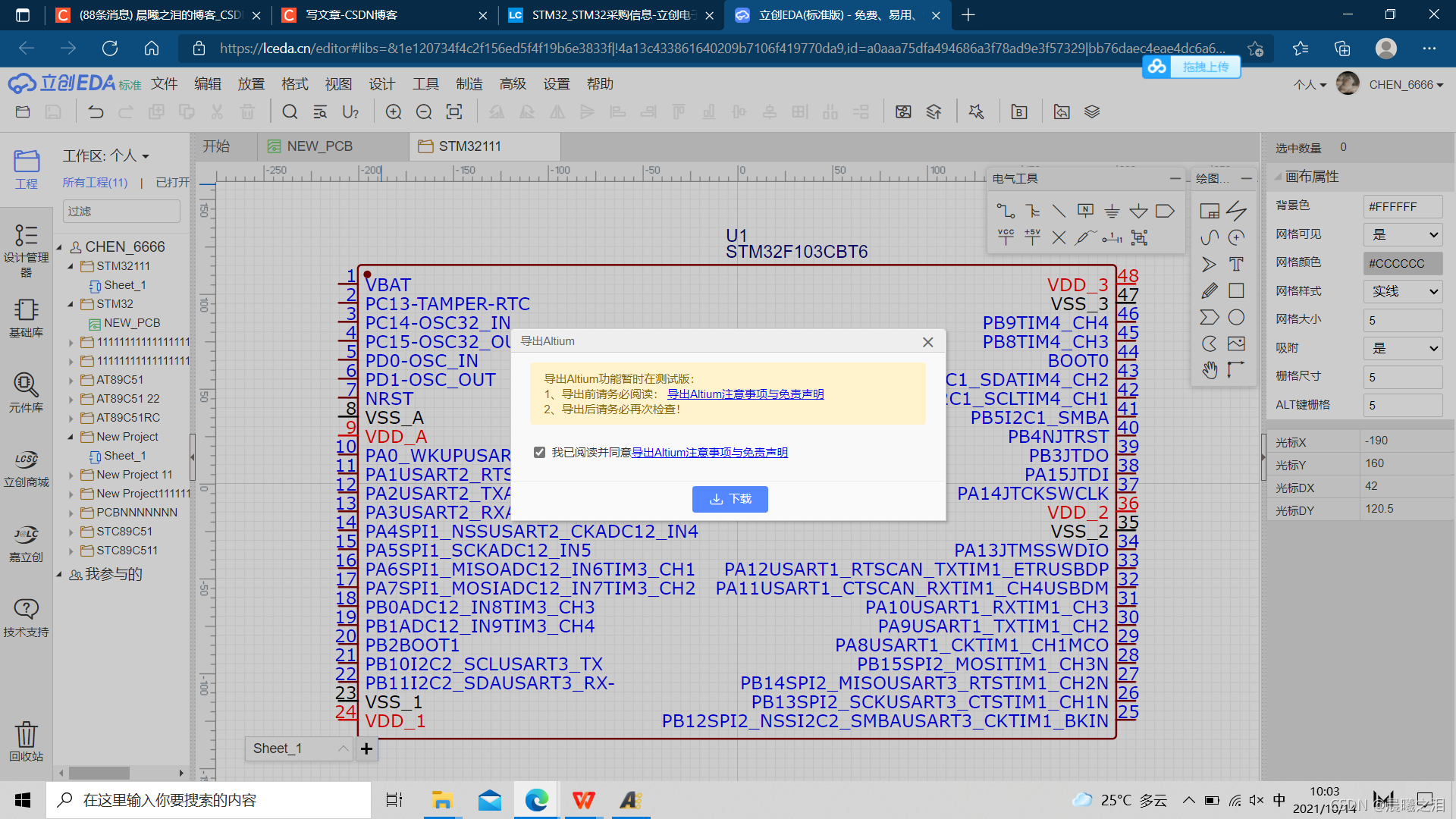Uncheck the Altium disclaimer agreement checkbox
Image resolution: width=1456 pixels, height=819 pixels.
pos(539,453)
